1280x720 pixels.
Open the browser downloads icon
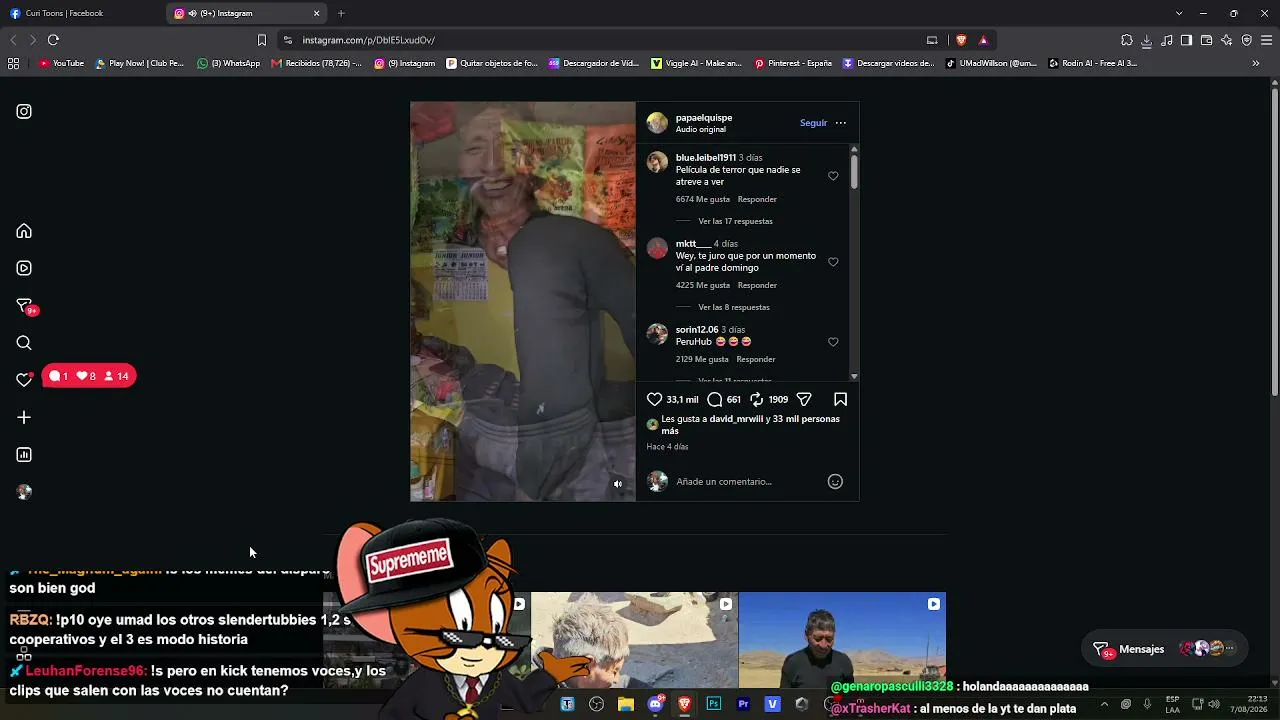click(1147, 40)
